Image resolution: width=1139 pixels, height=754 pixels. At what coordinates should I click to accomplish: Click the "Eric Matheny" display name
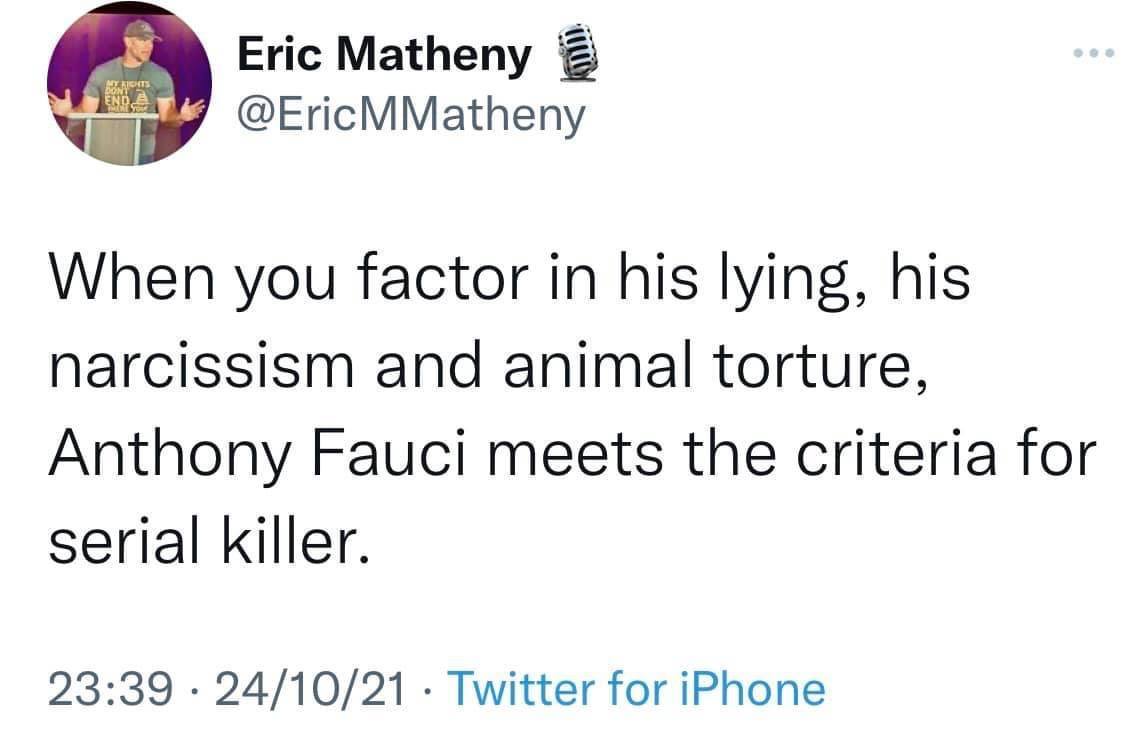tap(384, 57)
